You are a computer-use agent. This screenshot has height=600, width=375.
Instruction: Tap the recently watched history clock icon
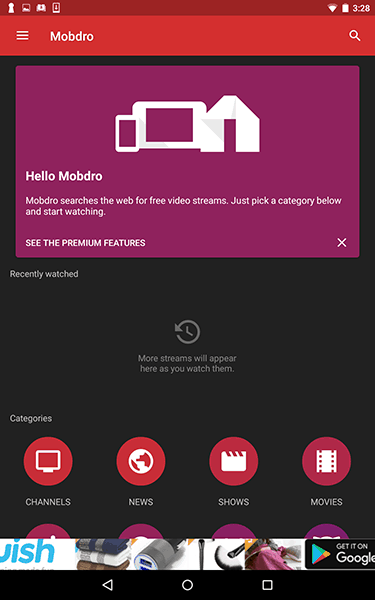(x=188, y=331)
